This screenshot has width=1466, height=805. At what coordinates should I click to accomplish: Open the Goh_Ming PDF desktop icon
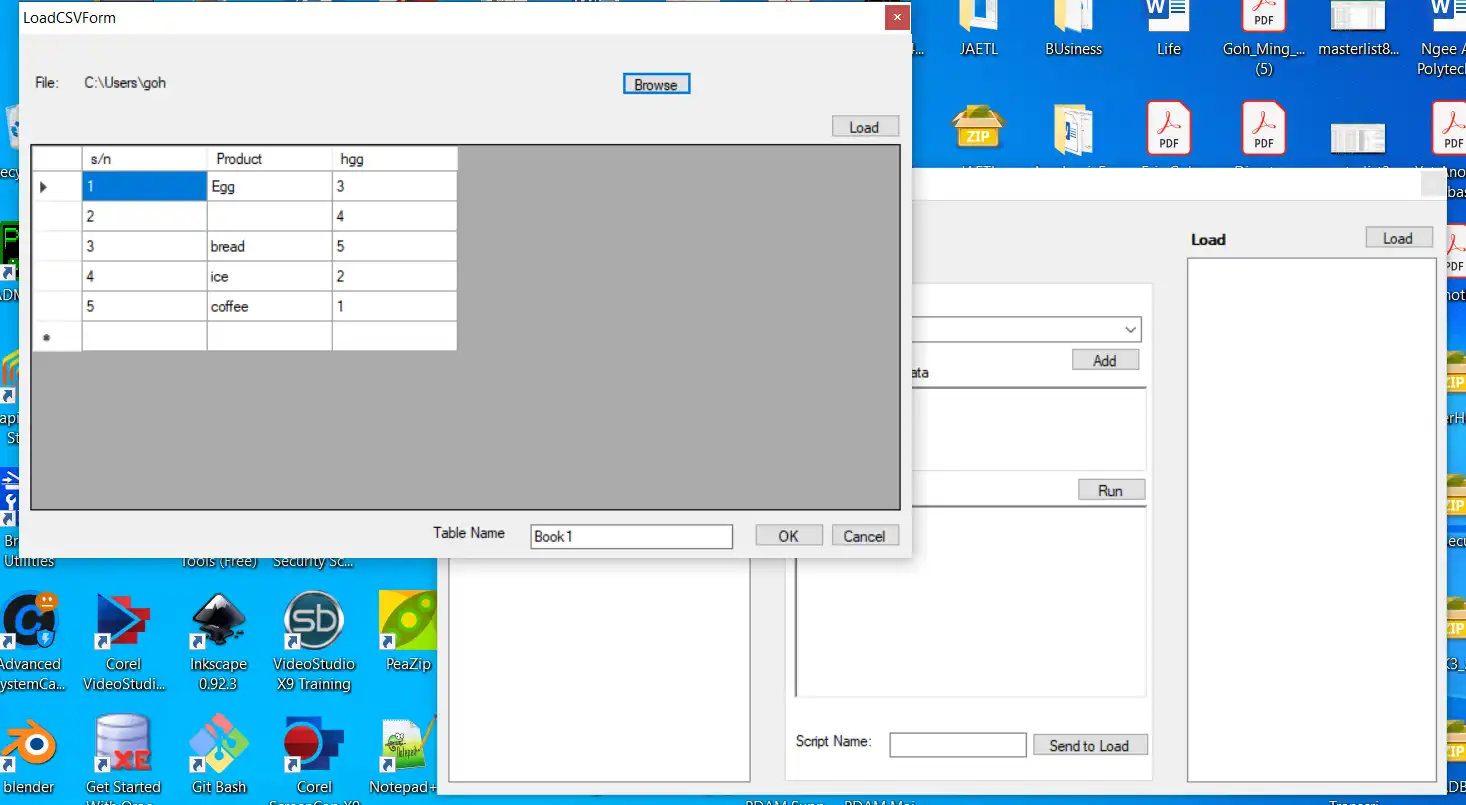click(x=1264, y=39)
